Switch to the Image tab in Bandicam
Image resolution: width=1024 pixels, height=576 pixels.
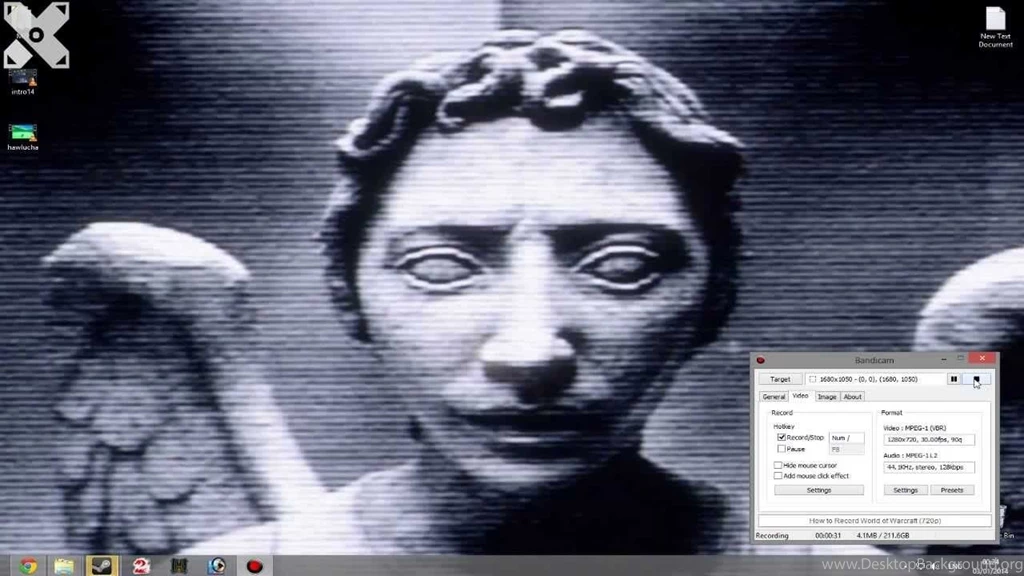pyautogui.click(x=827, y=397)
